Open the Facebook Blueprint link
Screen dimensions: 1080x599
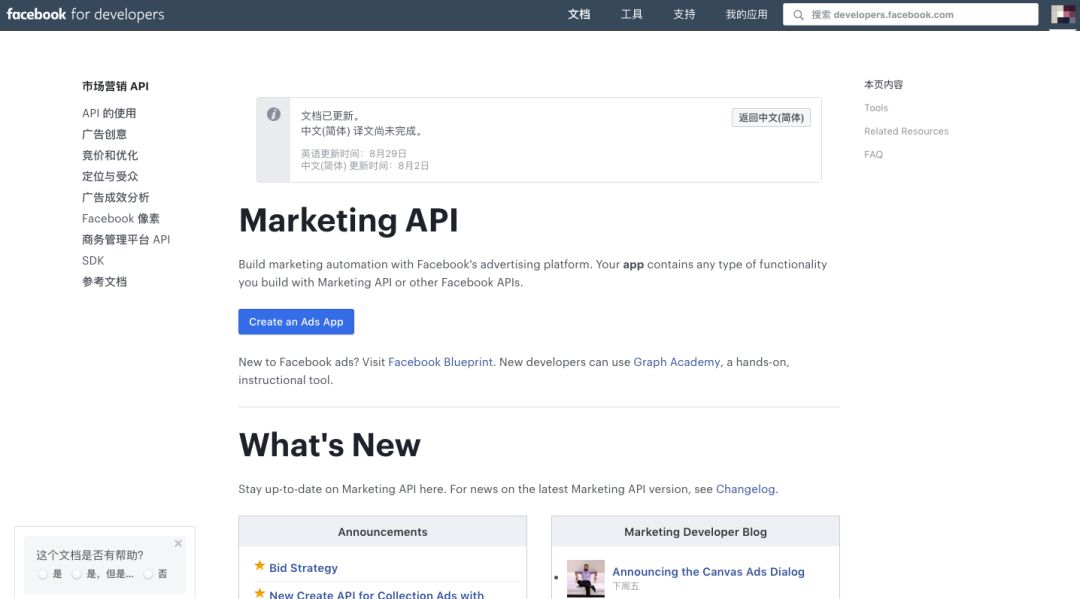pyautogui.click(x=440, y=362)
